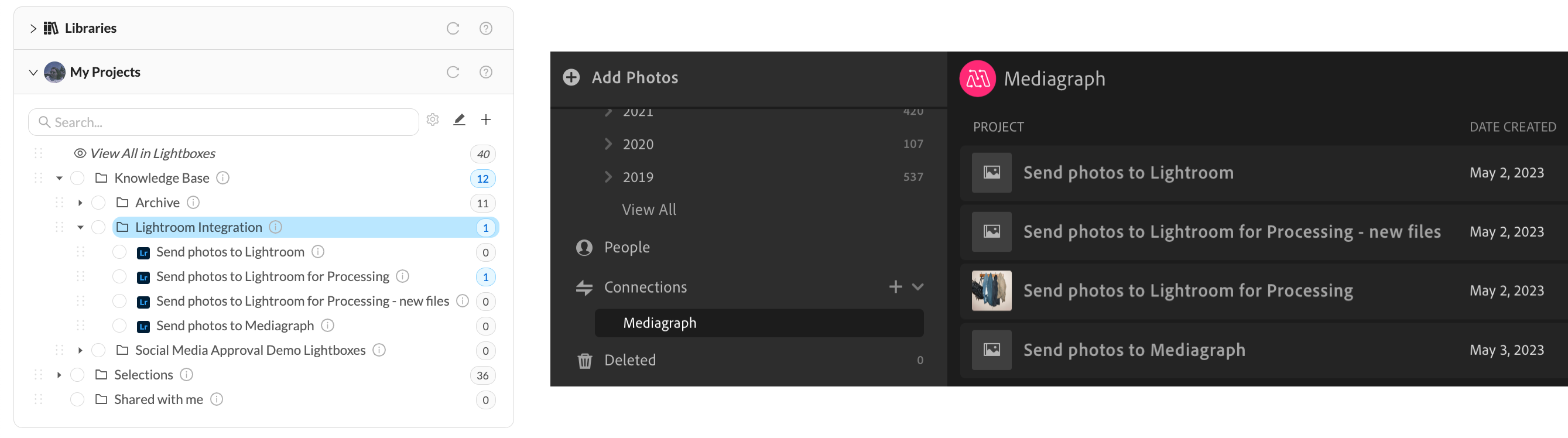Click the Lr icon beside Send photos to Lightroom
This screenshot has width=1568, height=438.
(x=142, y=252)
